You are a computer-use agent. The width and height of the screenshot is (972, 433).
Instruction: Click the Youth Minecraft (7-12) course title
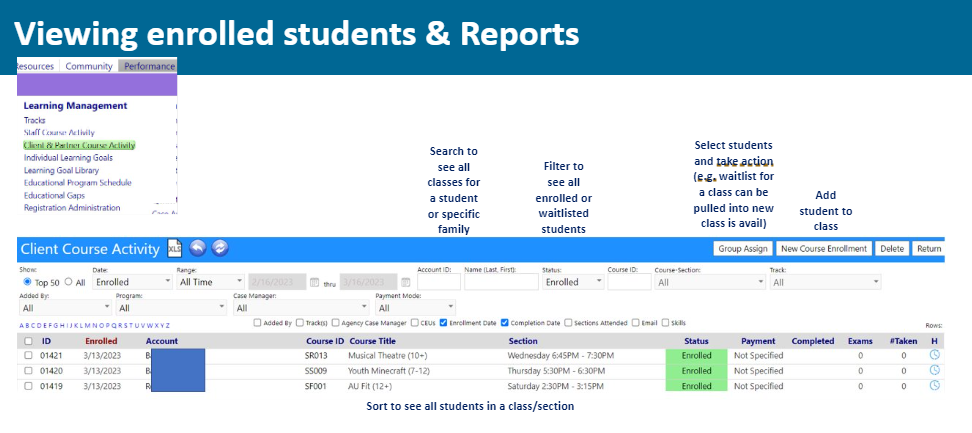click(x=390, y=371)
